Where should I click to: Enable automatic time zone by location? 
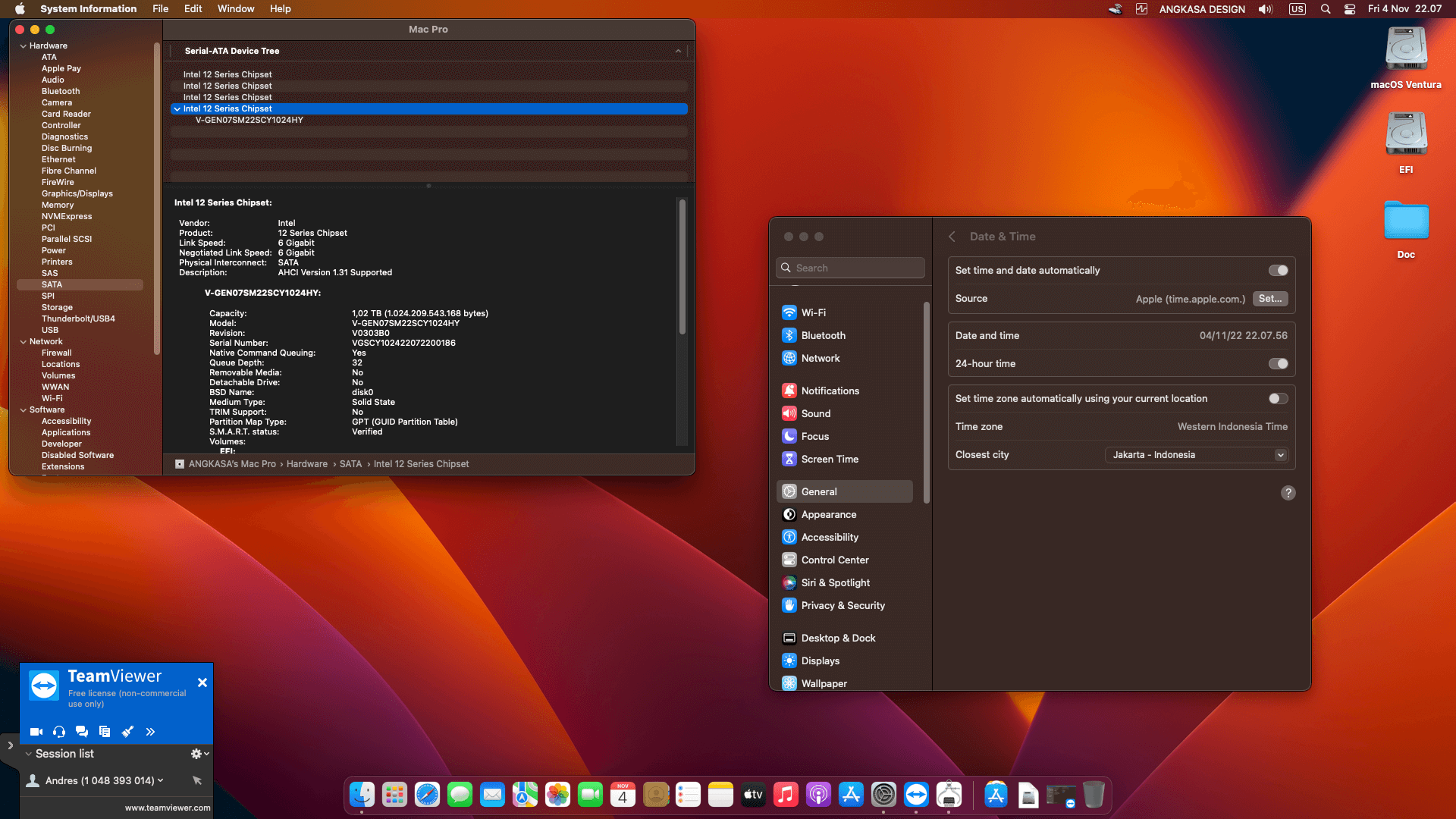[x=1279, y=399]
